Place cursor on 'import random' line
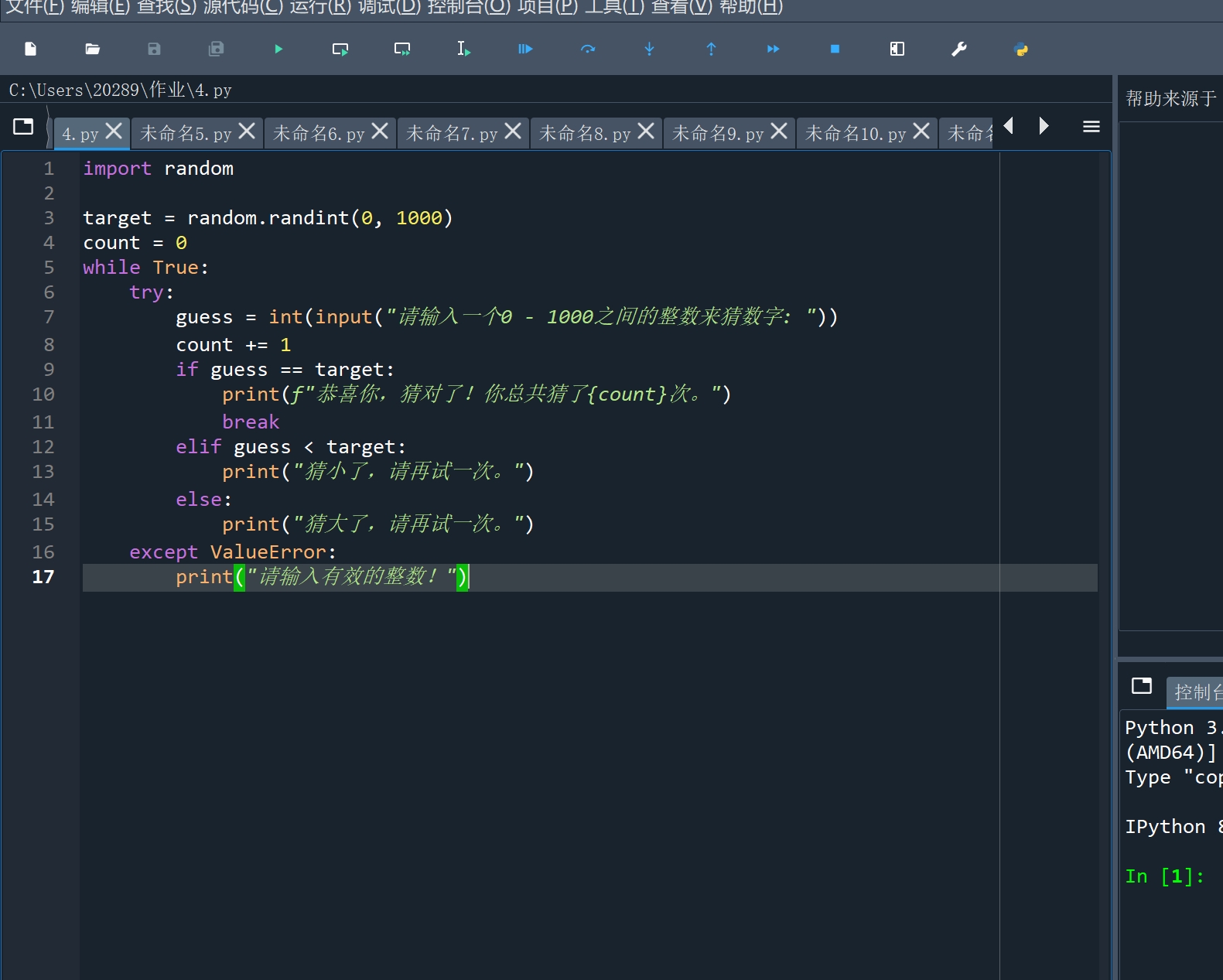 click(159, 169)
